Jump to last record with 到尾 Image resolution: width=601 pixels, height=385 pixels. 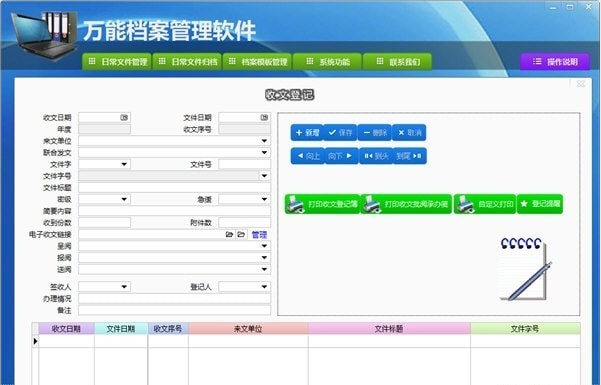pyautogui.click(x=409, y=156)
